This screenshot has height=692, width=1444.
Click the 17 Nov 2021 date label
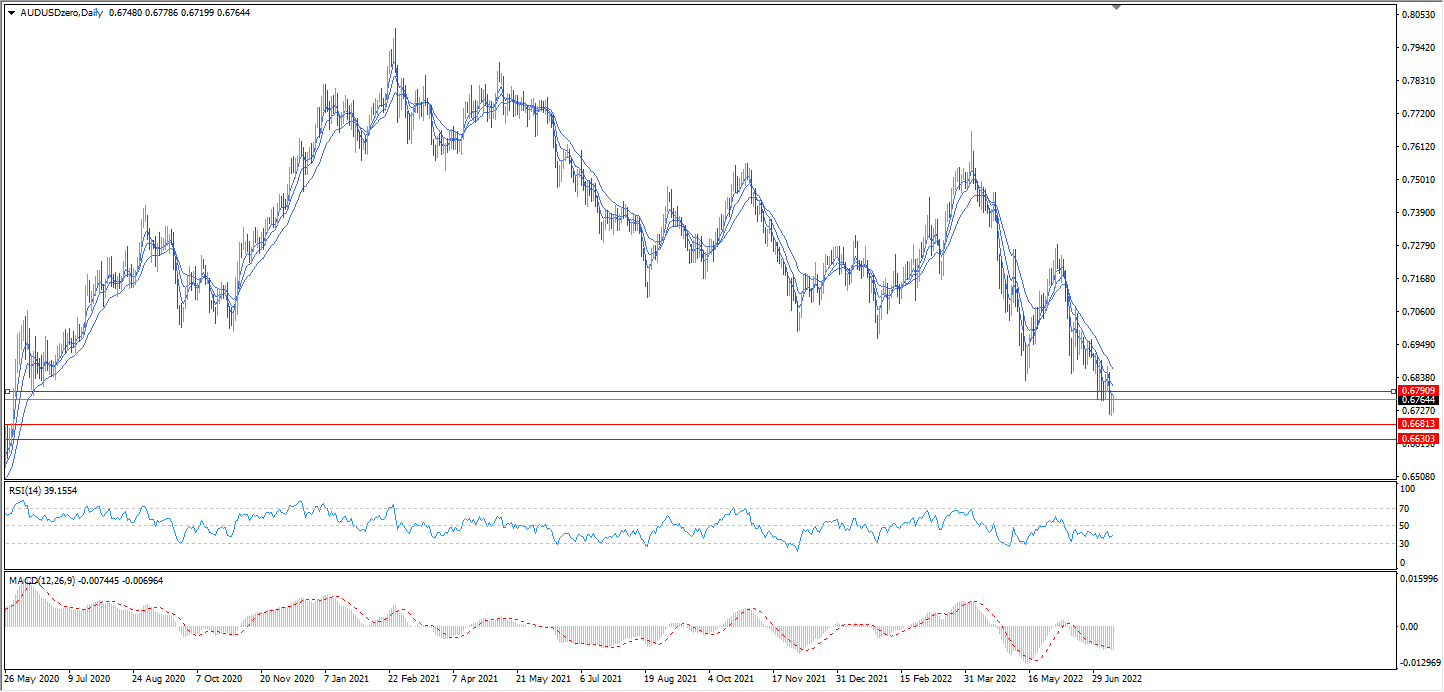(799, 678)
